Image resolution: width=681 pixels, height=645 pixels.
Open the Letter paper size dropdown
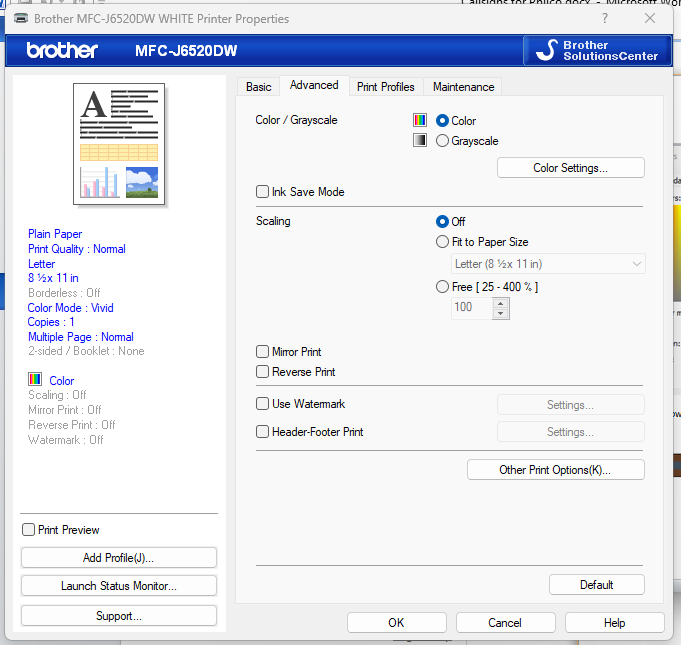(548, 264)
